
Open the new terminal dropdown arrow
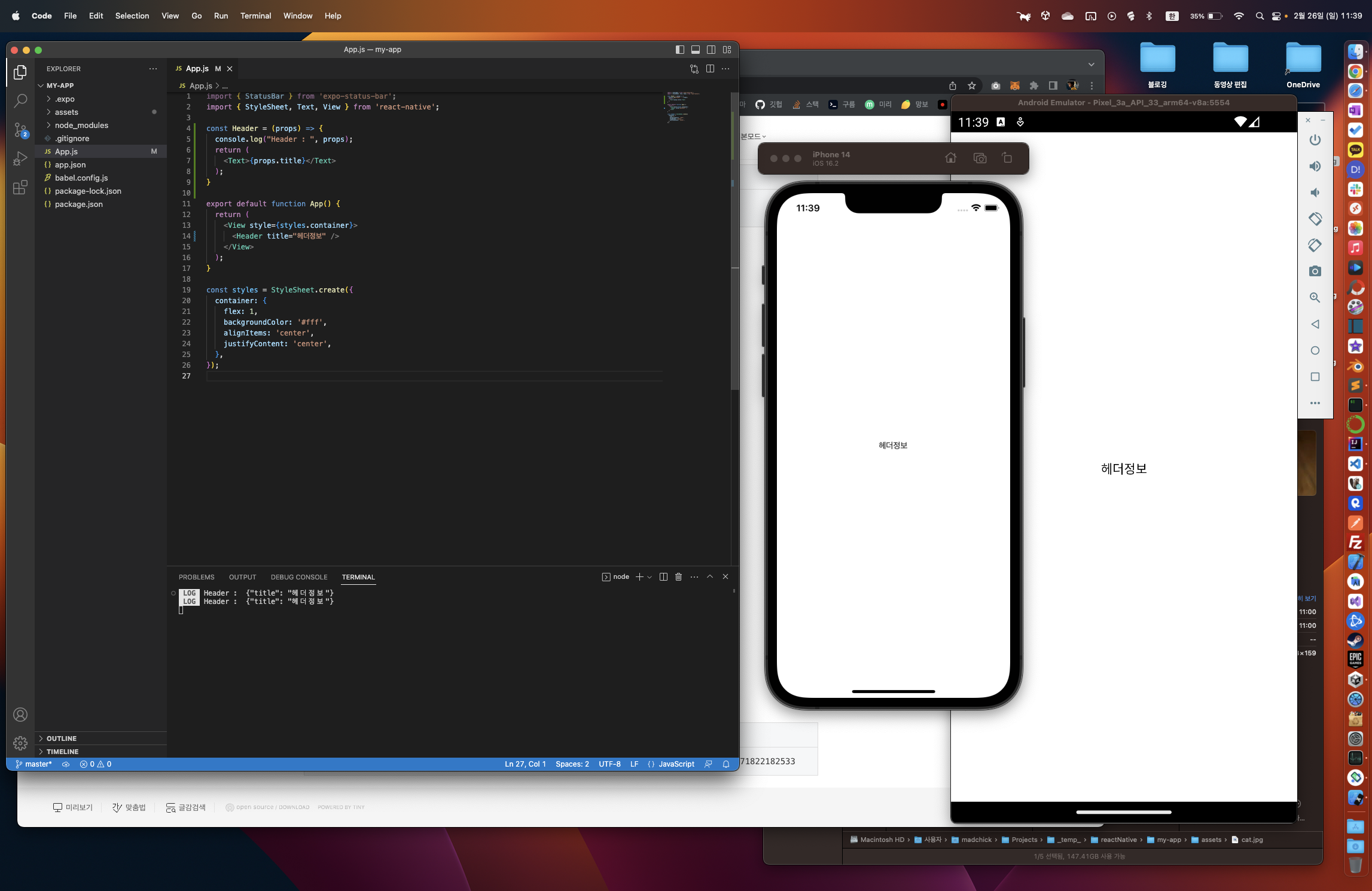650,577
